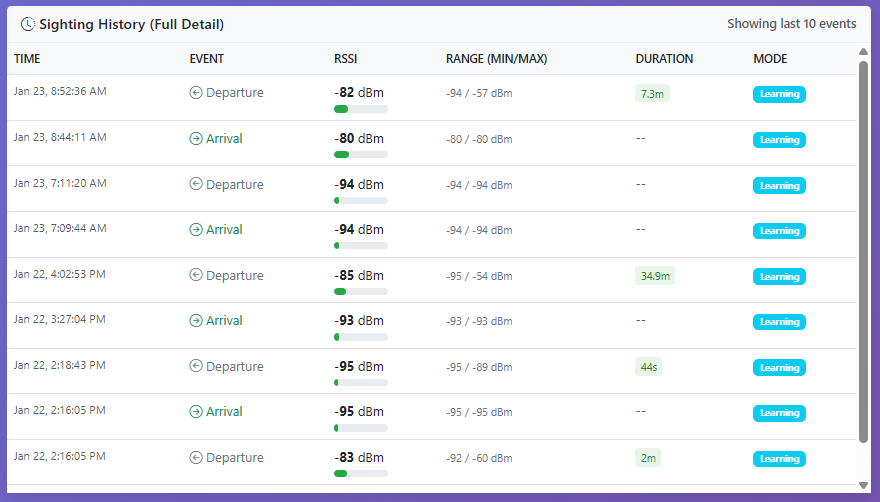Click the Departure icon at 8:52:36 AM
This screenshot has width=880, height=502.
196,93
